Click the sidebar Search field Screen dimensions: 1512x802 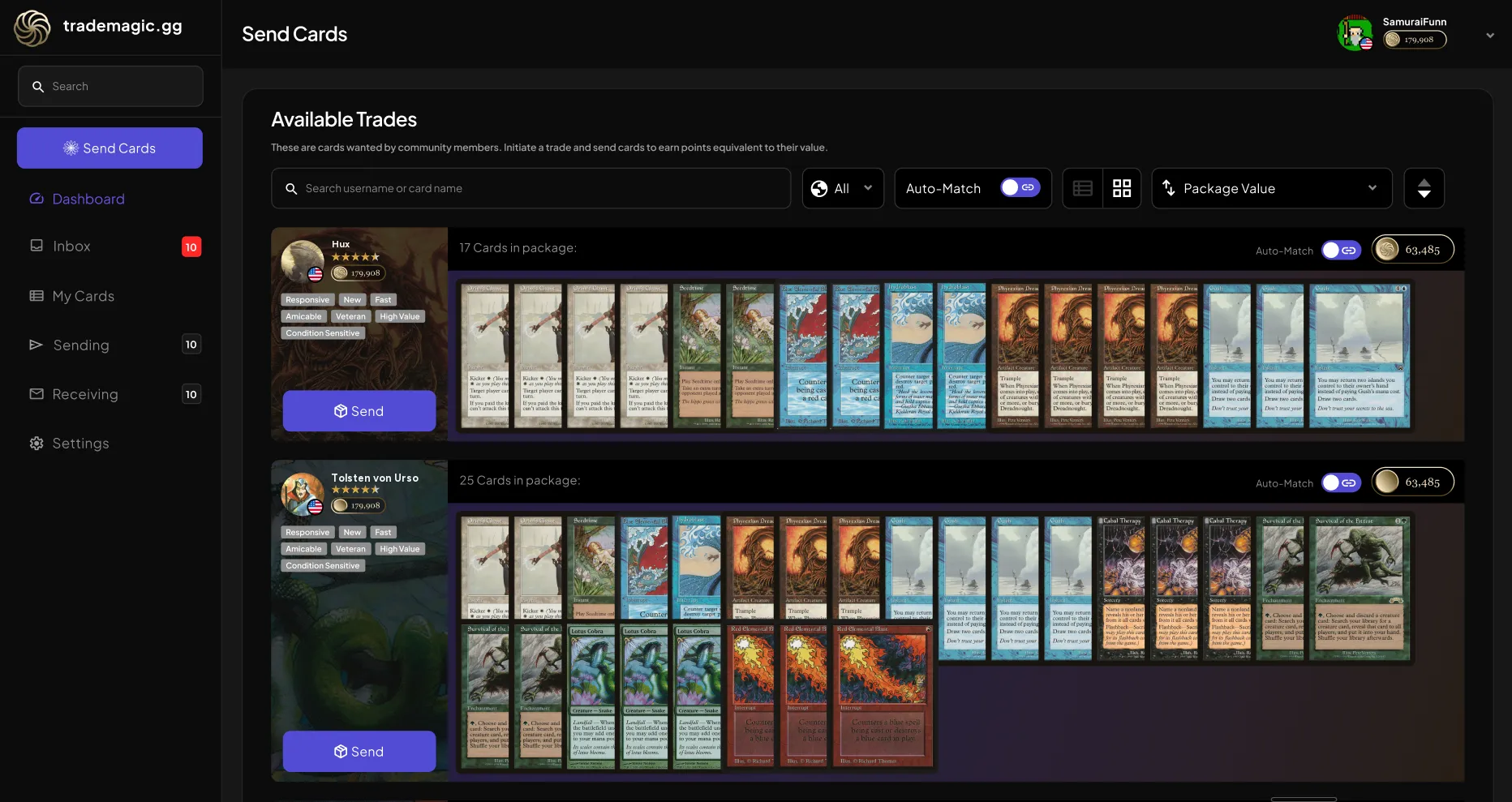click(110, 86)
